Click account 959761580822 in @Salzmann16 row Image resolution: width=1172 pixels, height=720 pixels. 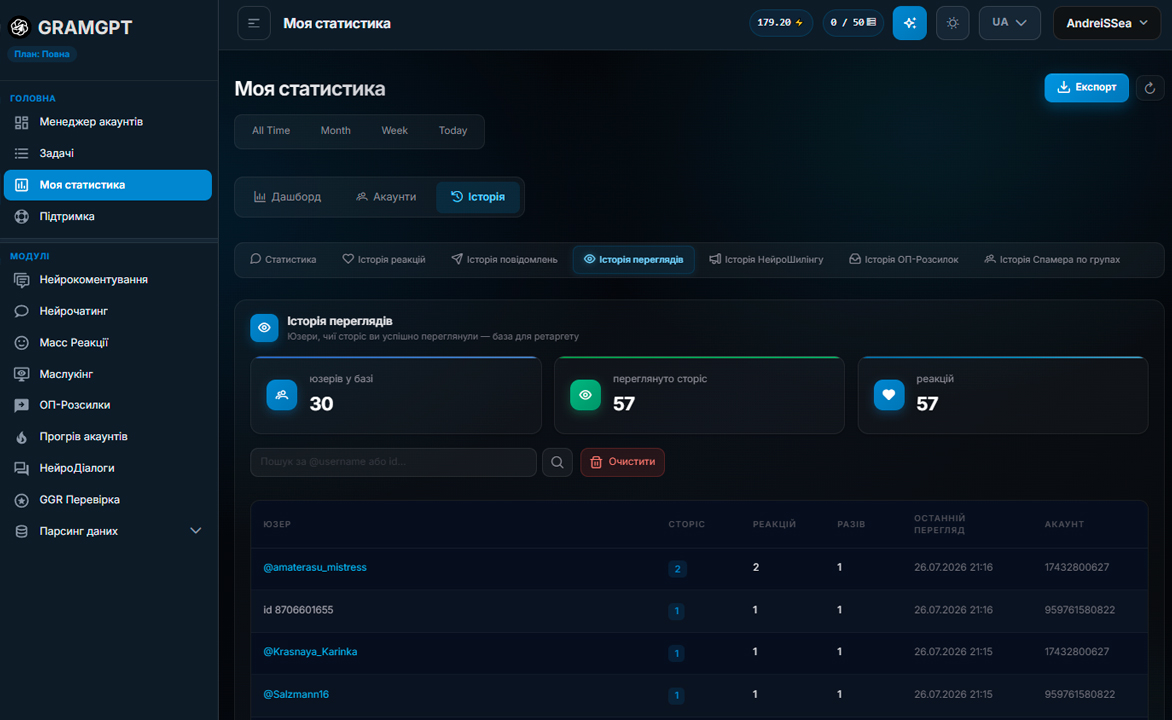1079,695
